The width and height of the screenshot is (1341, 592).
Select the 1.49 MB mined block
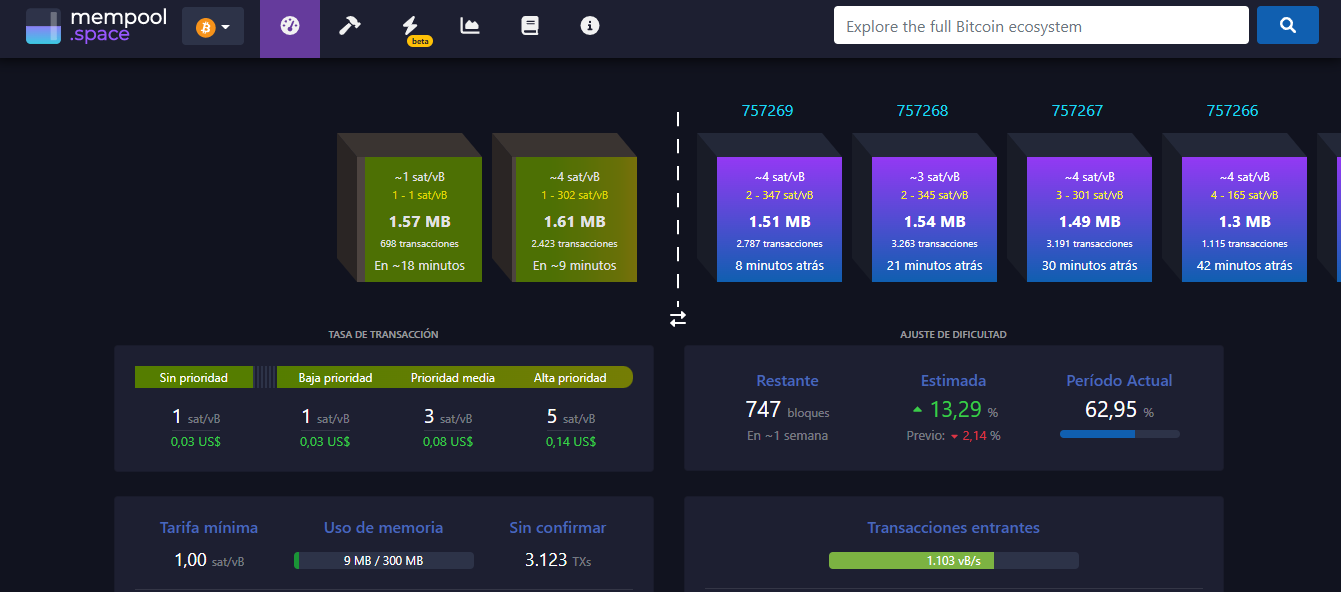1089,220
